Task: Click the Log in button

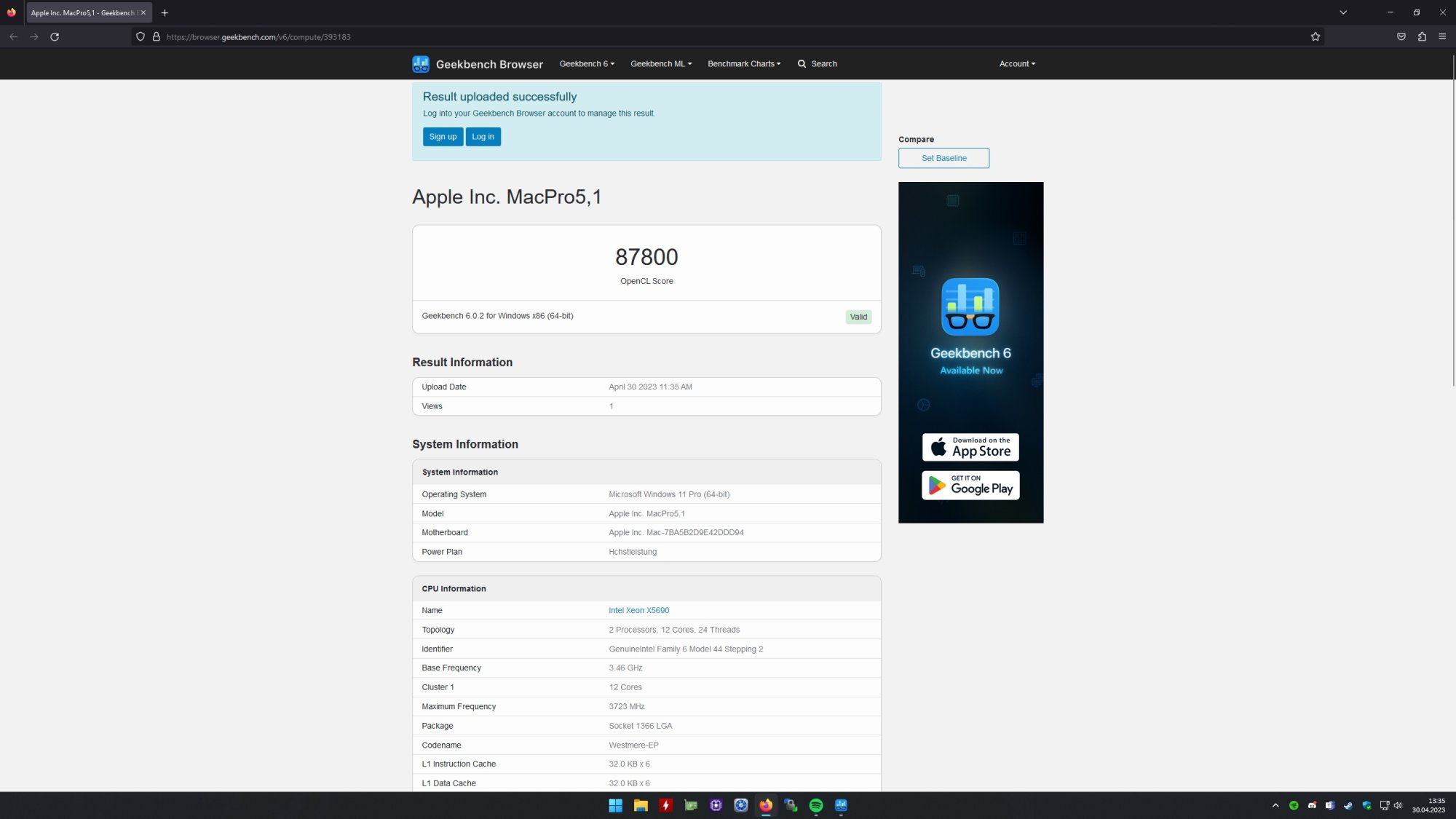Action: pyautogui.click(x=483, y=137)
